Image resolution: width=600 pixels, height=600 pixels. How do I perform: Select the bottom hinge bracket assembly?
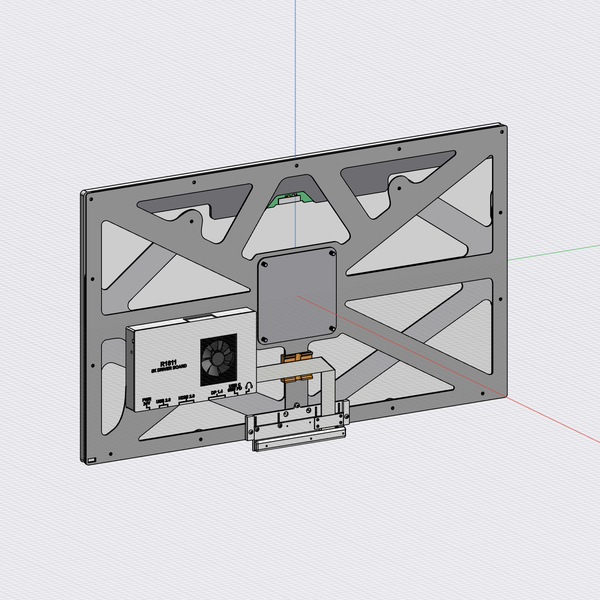tap(298, 425)
